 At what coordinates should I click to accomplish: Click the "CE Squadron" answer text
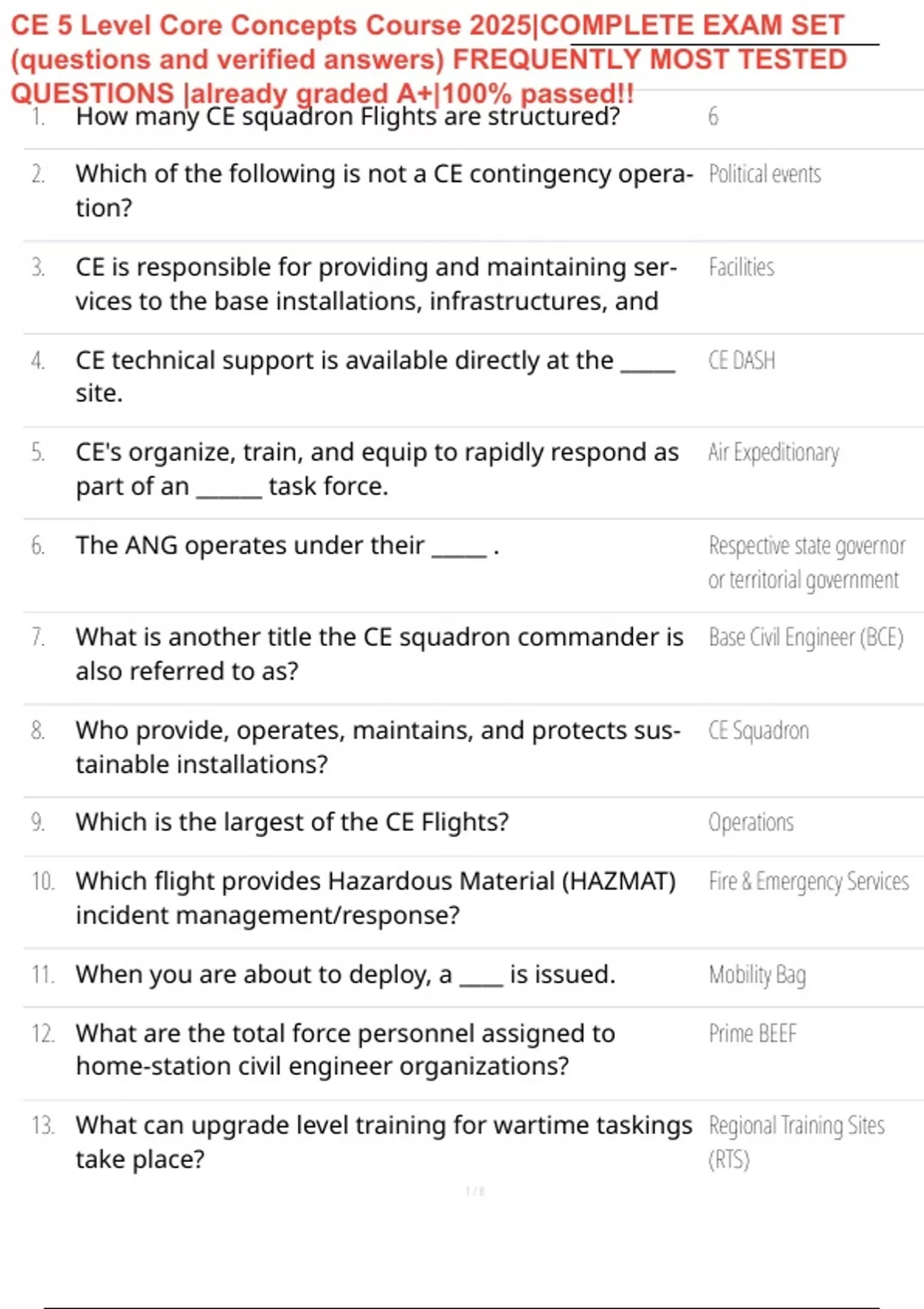758,731
